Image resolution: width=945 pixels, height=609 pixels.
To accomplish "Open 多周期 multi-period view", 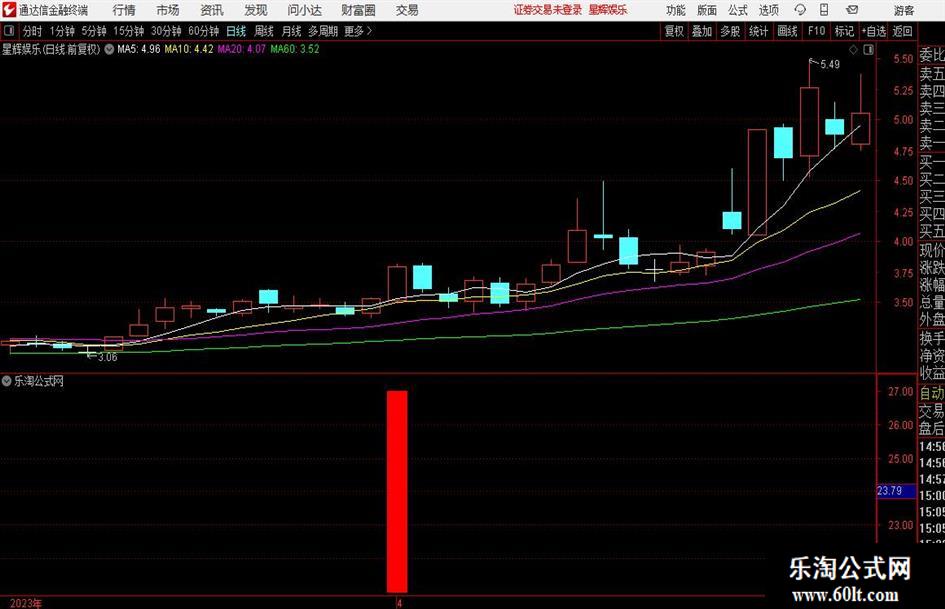I will (323, 31).
